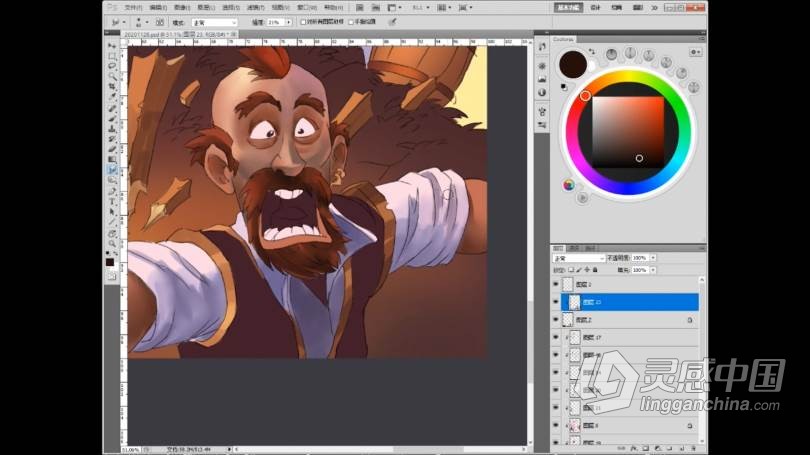Select the Path Selection tool
Image resolution: width=810 pixels, height=455 pixels.
point(112,212)
